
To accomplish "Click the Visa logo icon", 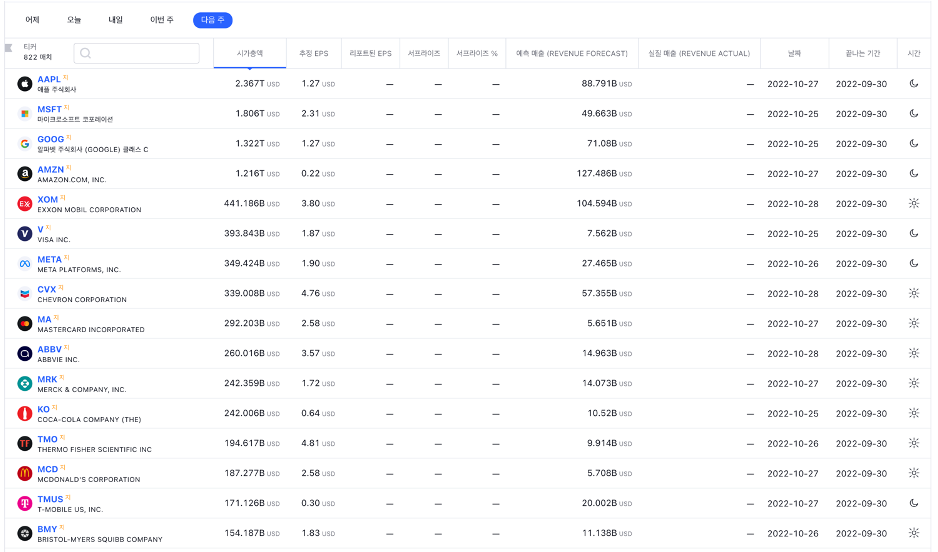I will pyautogui.click(x=25, y=234).
